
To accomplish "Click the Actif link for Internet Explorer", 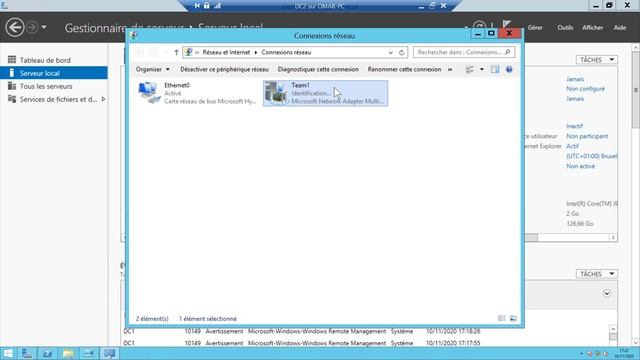I will coord(572,146).
